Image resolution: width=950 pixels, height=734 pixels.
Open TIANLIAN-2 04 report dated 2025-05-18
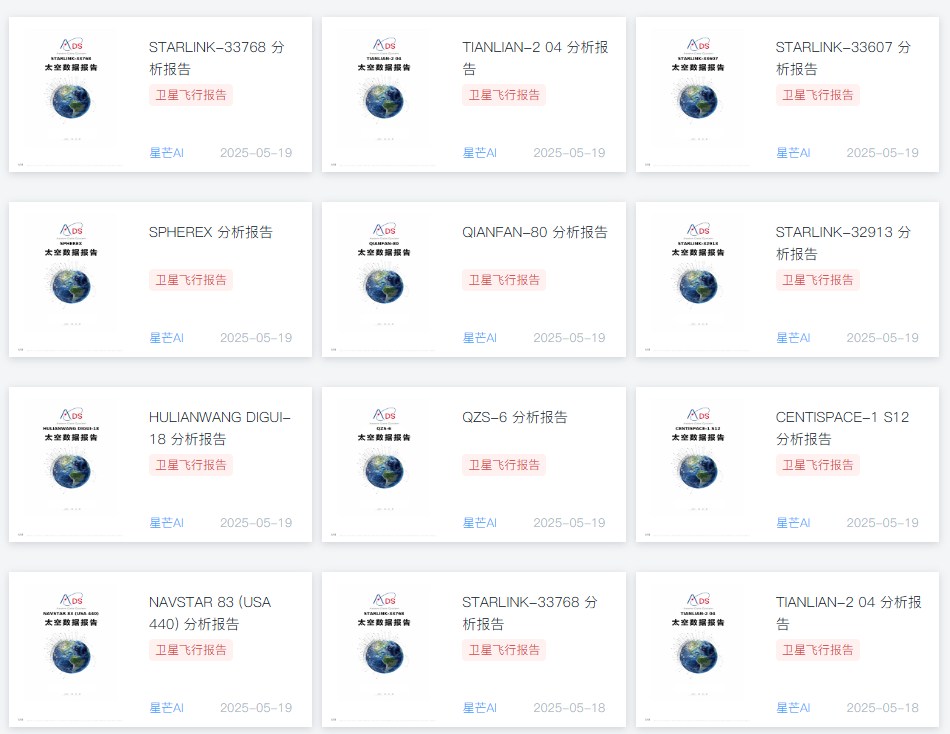pyautogui.click(x=847, y=613)
